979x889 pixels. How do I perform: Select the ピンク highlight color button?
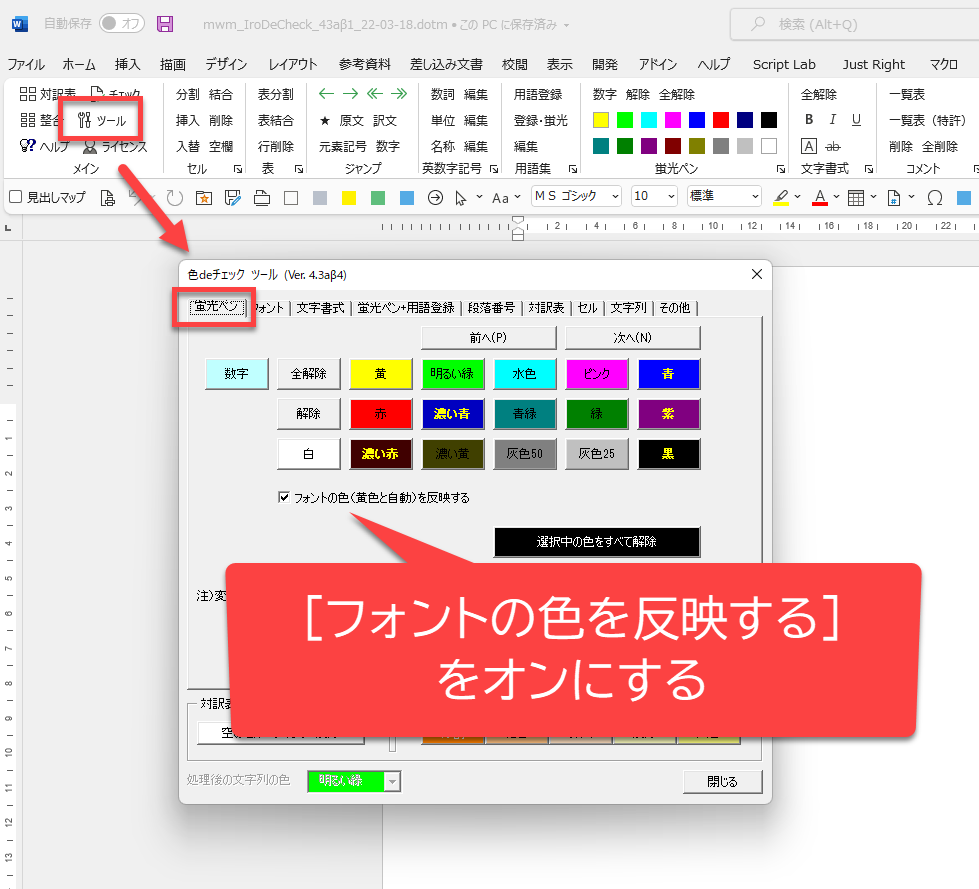(597, 374)
